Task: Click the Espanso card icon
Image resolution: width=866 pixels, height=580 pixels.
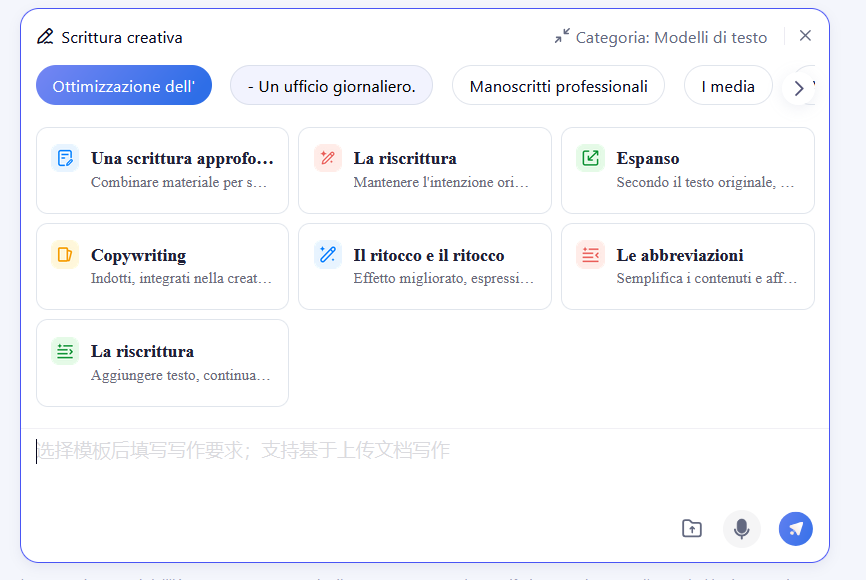Action: click(x=590, y=158)
